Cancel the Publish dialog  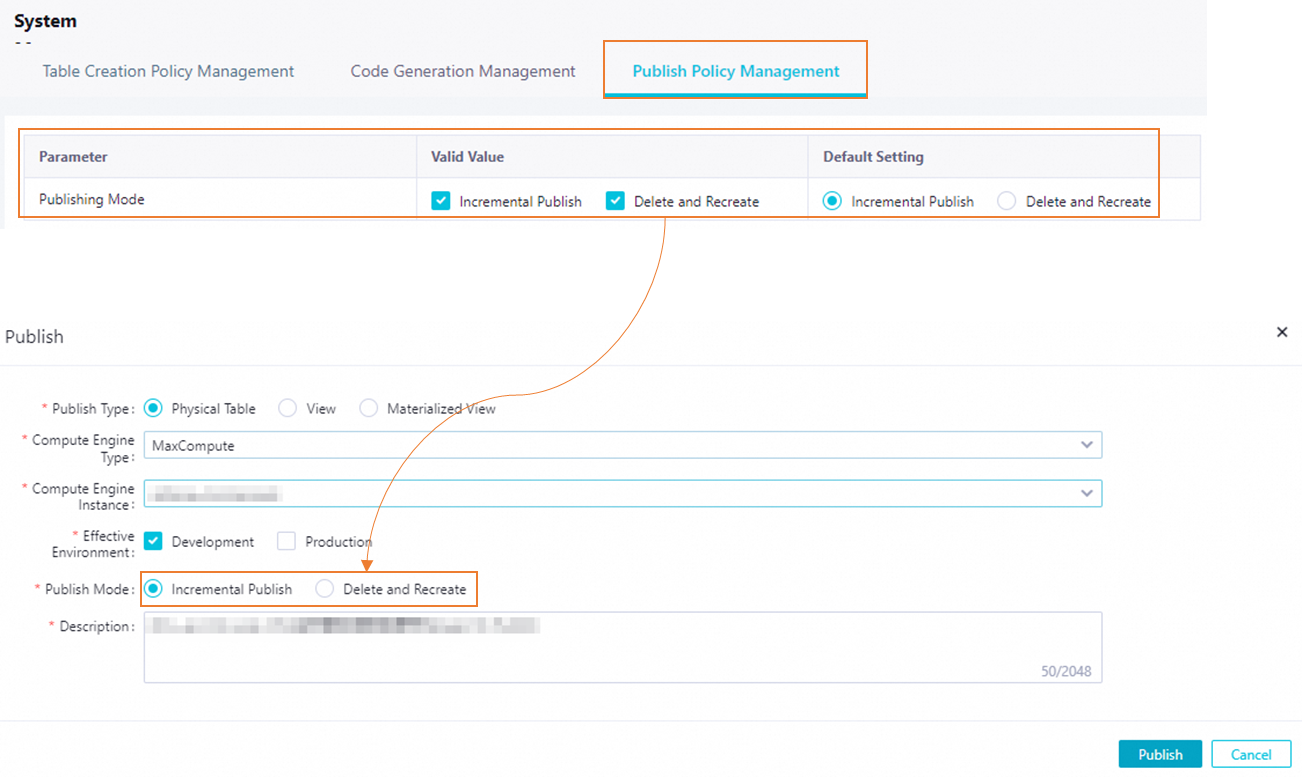pyautogui.click(x=1251, y=754)
